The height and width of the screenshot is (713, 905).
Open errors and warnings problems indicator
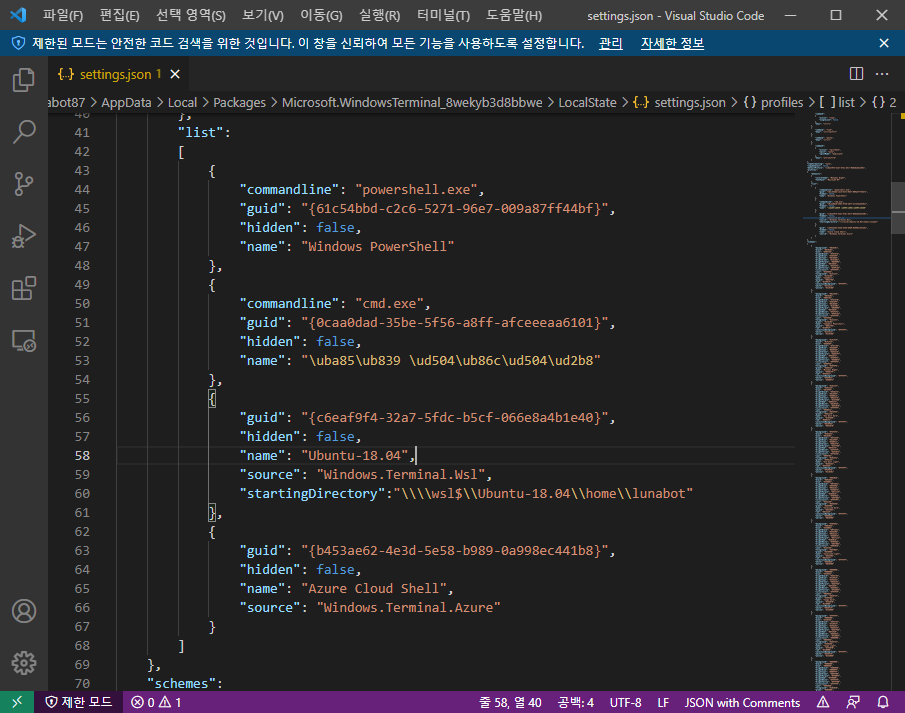[x=156, y=702]
